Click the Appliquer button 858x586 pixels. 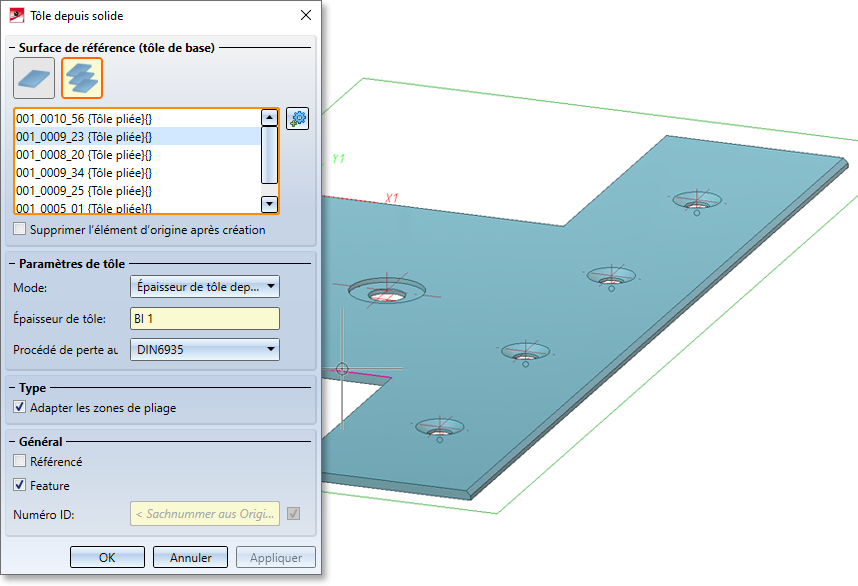[276, 557]
